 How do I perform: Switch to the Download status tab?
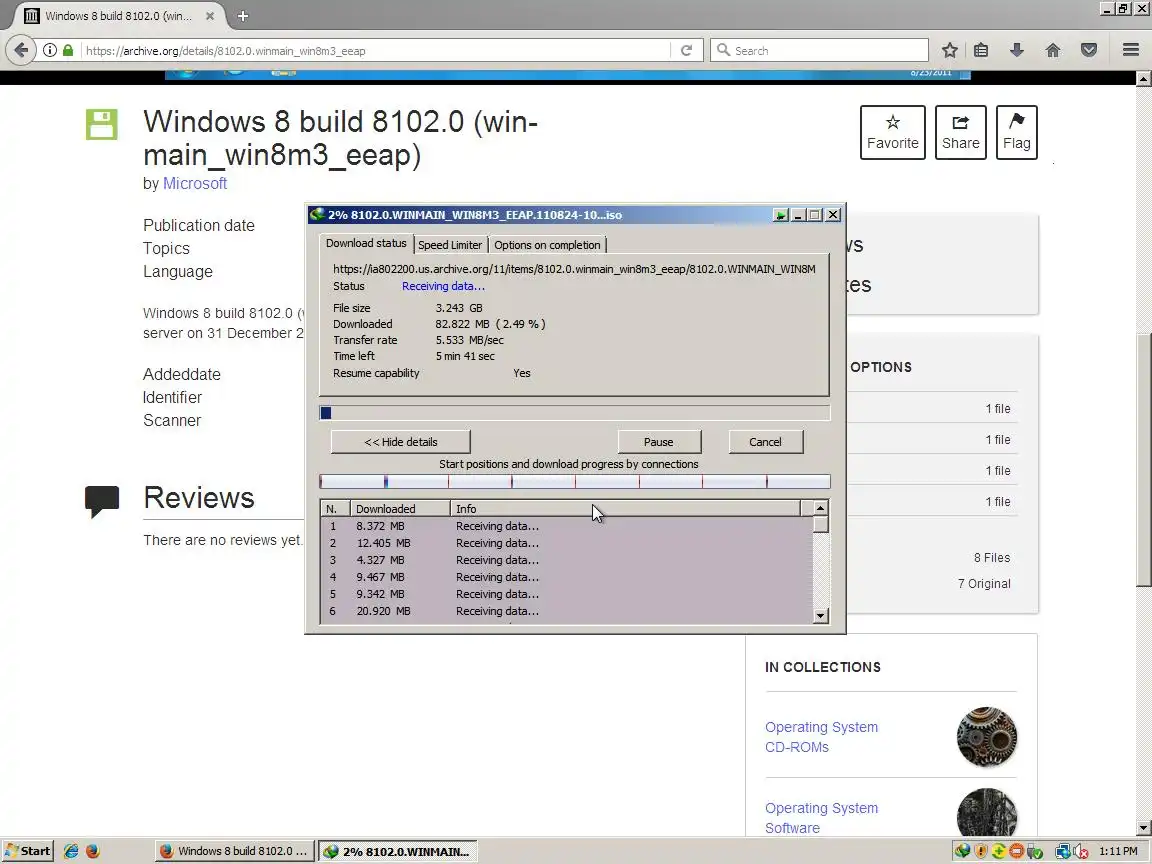click(366, 243)
